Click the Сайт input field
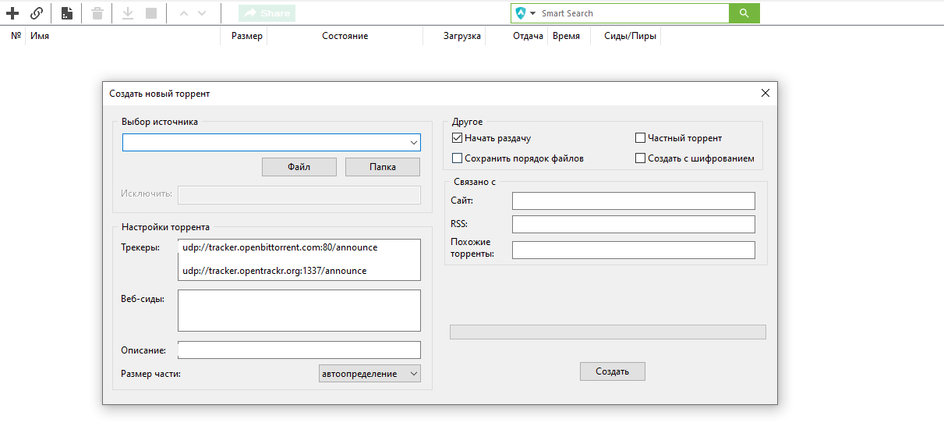The width and height of the screenshot is (944, 444). (x=633, y=201)
